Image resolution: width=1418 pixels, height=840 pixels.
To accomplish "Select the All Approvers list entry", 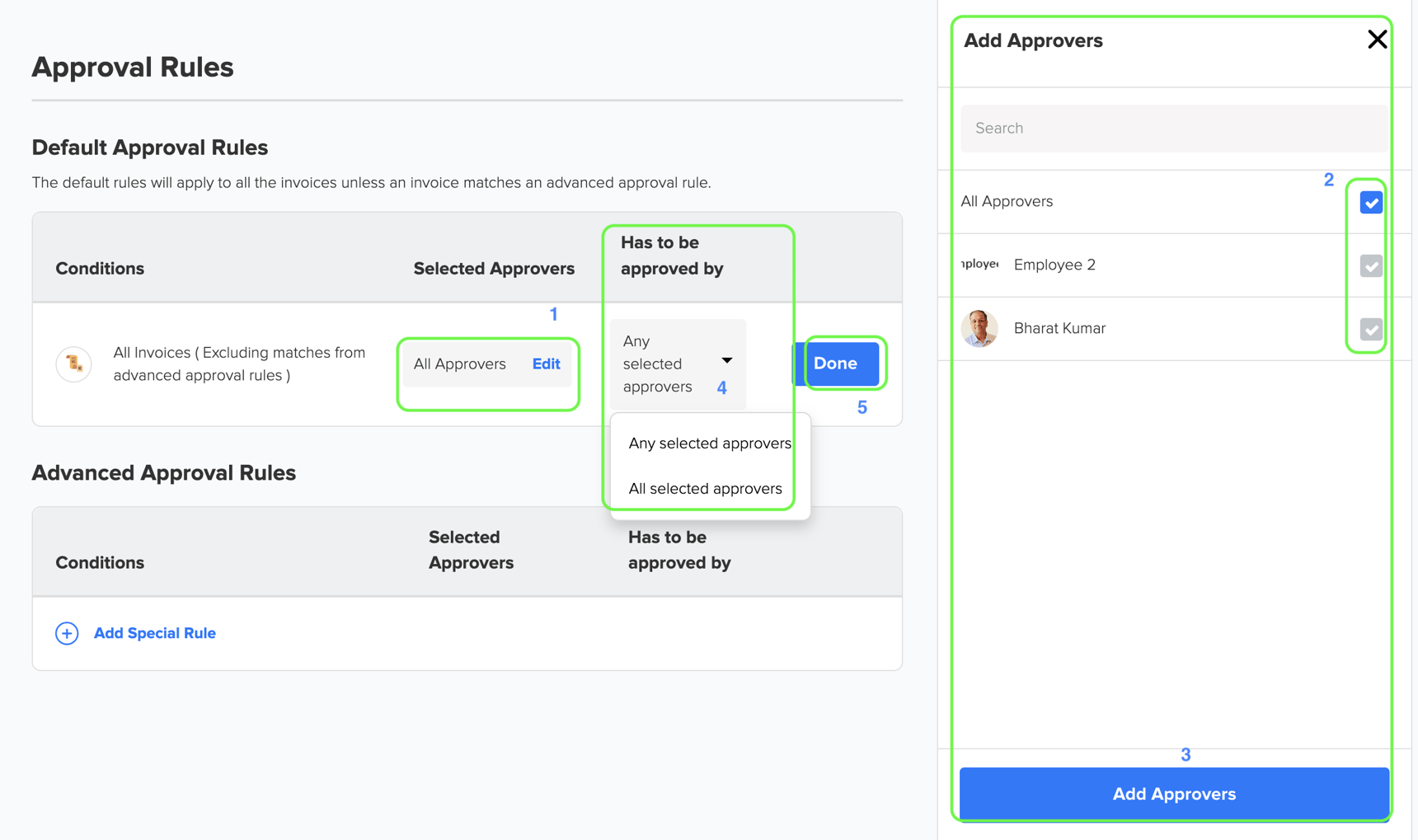I will coord(1006,201).
